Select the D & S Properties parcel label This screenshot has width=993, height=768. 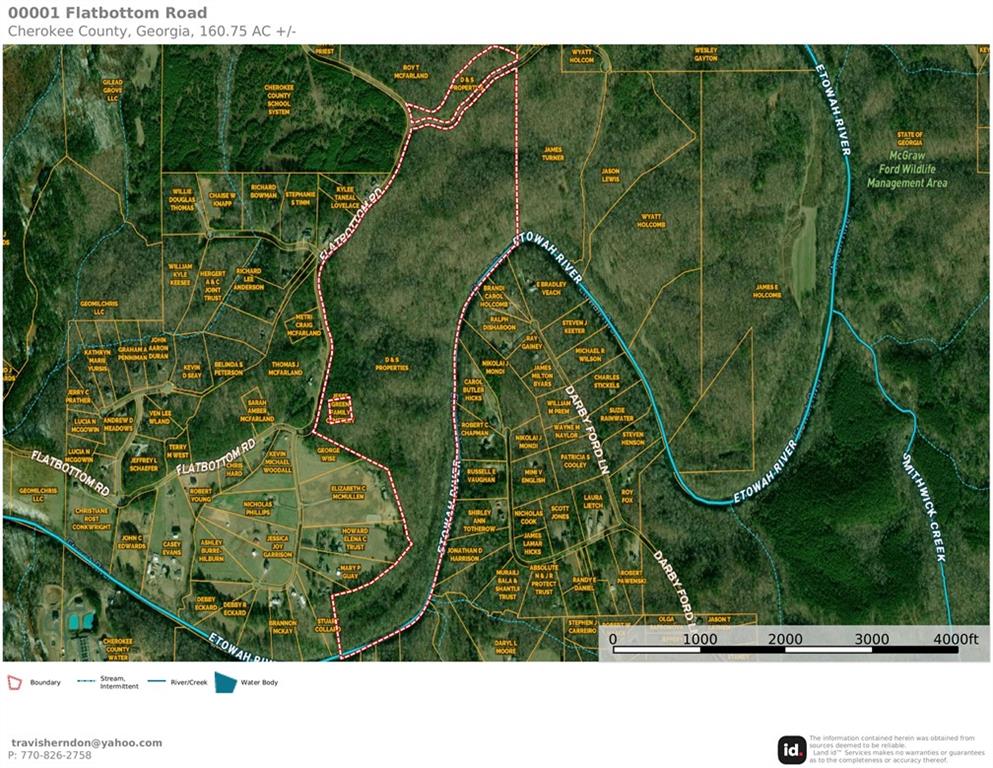click(x=389, y=365)
